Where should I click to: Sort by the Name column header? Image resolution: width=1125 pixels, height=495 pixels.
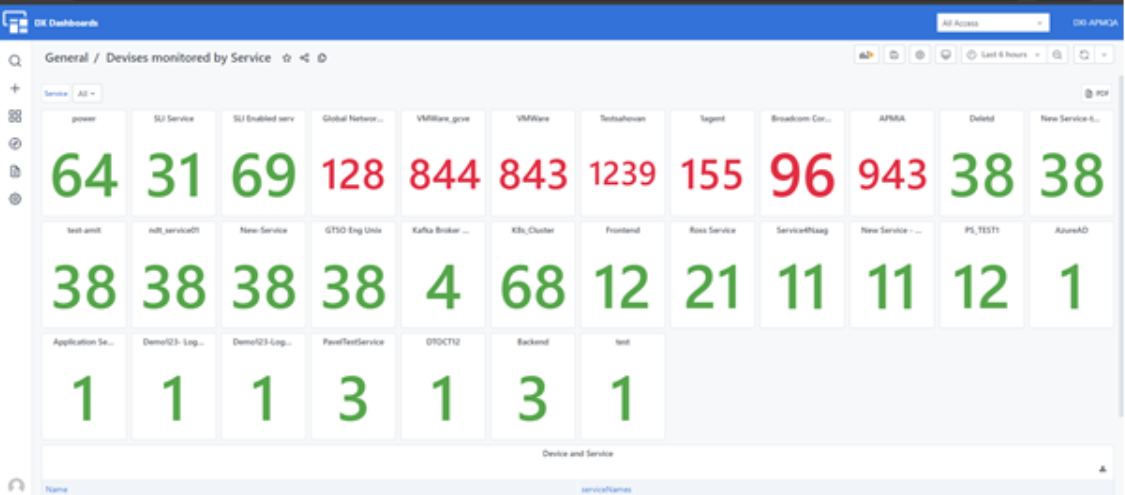pyautogui.click(x=56, y=489)
